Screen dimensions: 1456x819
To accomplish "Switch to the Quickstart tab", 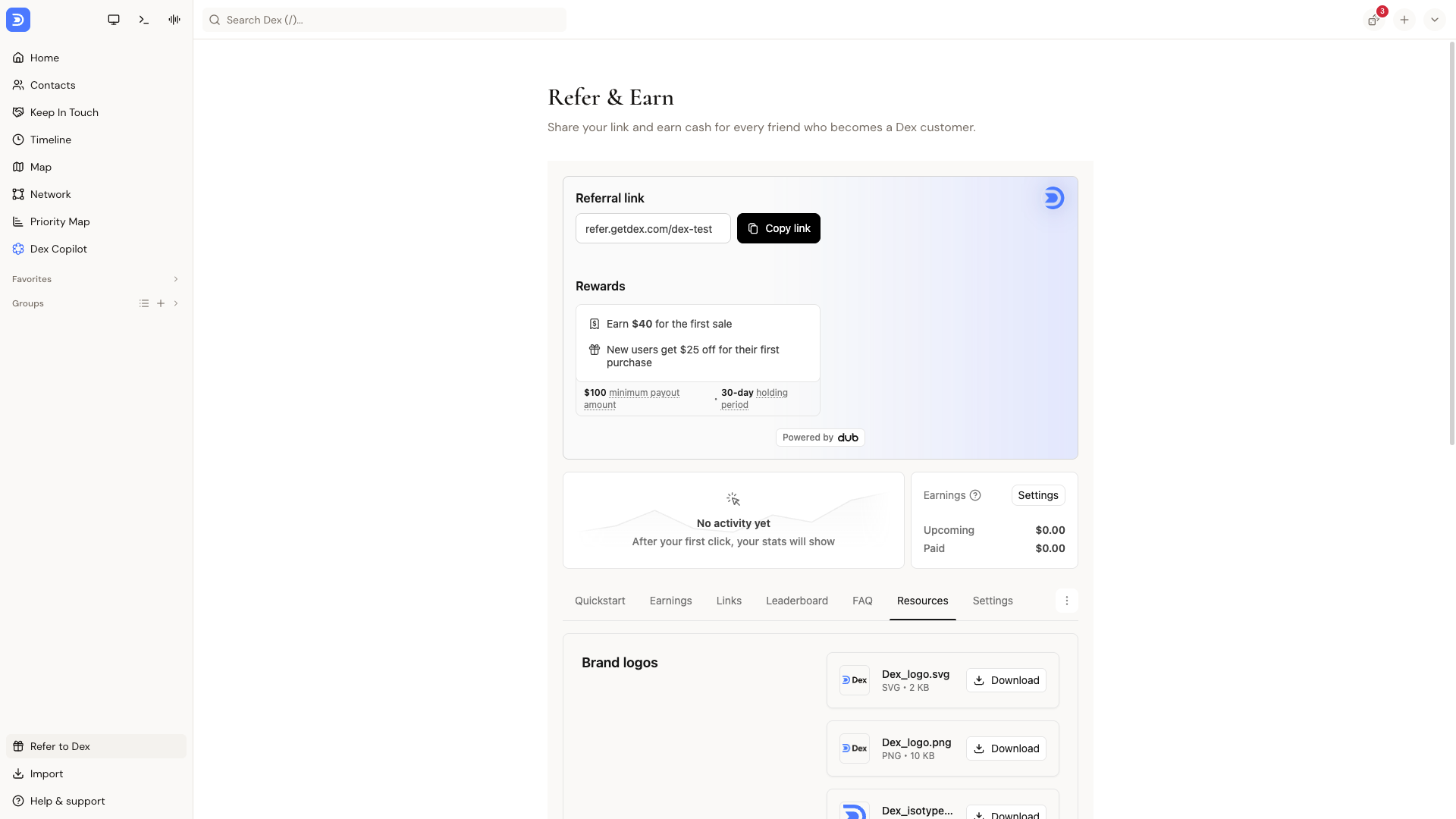I will pyautogui.click(x=600, y=601).
